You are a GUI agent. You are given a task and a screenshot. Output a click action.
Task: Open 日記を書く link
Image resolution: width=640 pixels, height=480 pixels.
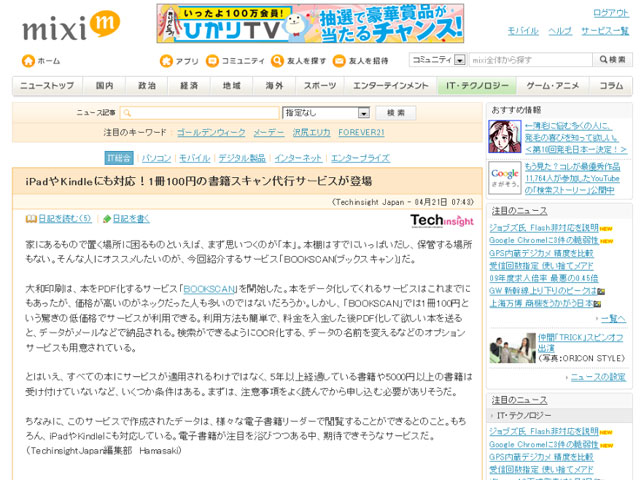(131, 219)
